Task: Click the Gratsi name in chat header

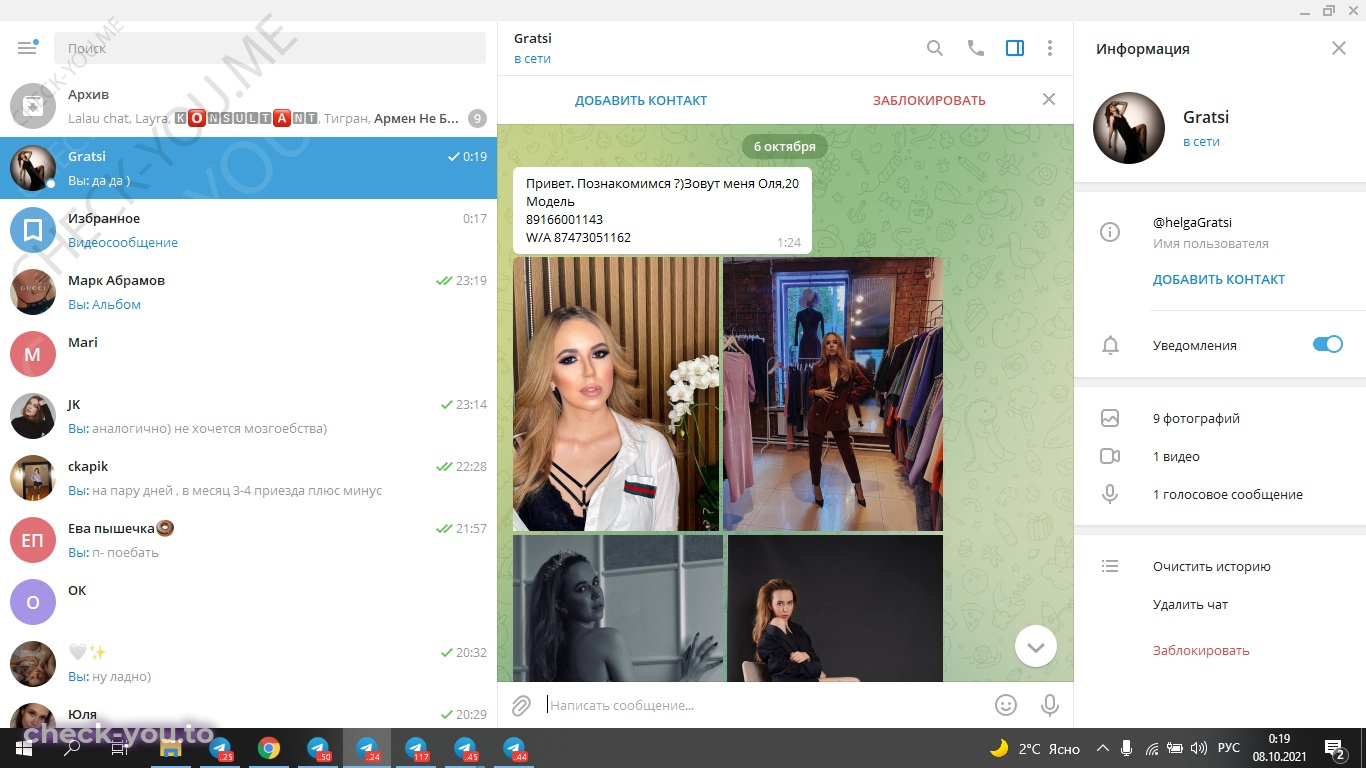Action: [533, 38]
